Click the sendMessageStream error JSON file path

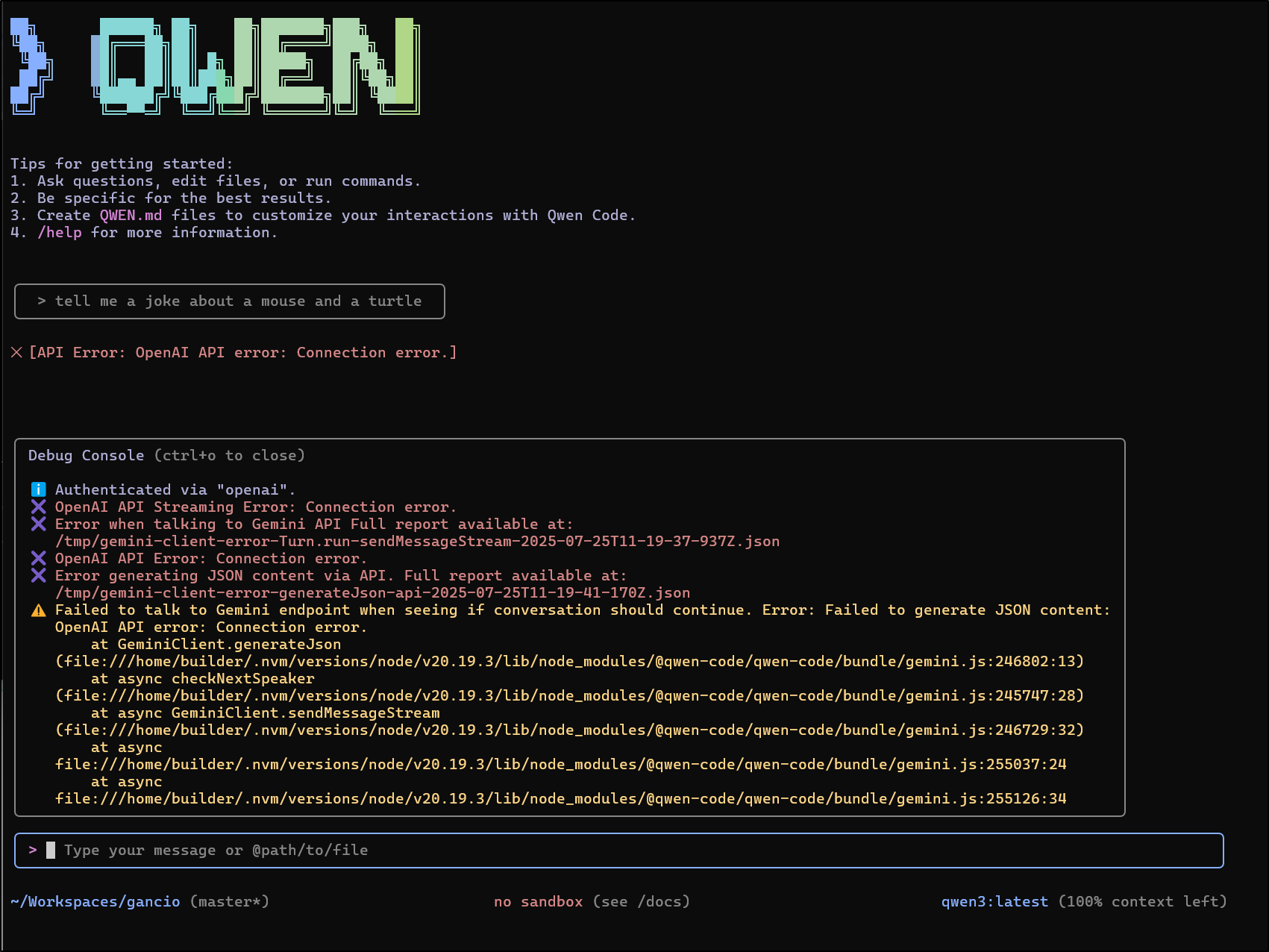pyautogui.click(x=417, y=541)
